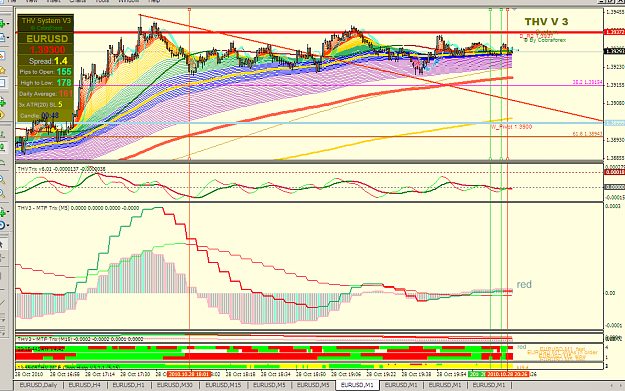The height and width of the screenshot is (391, 625).
Task: Open the Navigator star icon
Action: pos(2,70)
